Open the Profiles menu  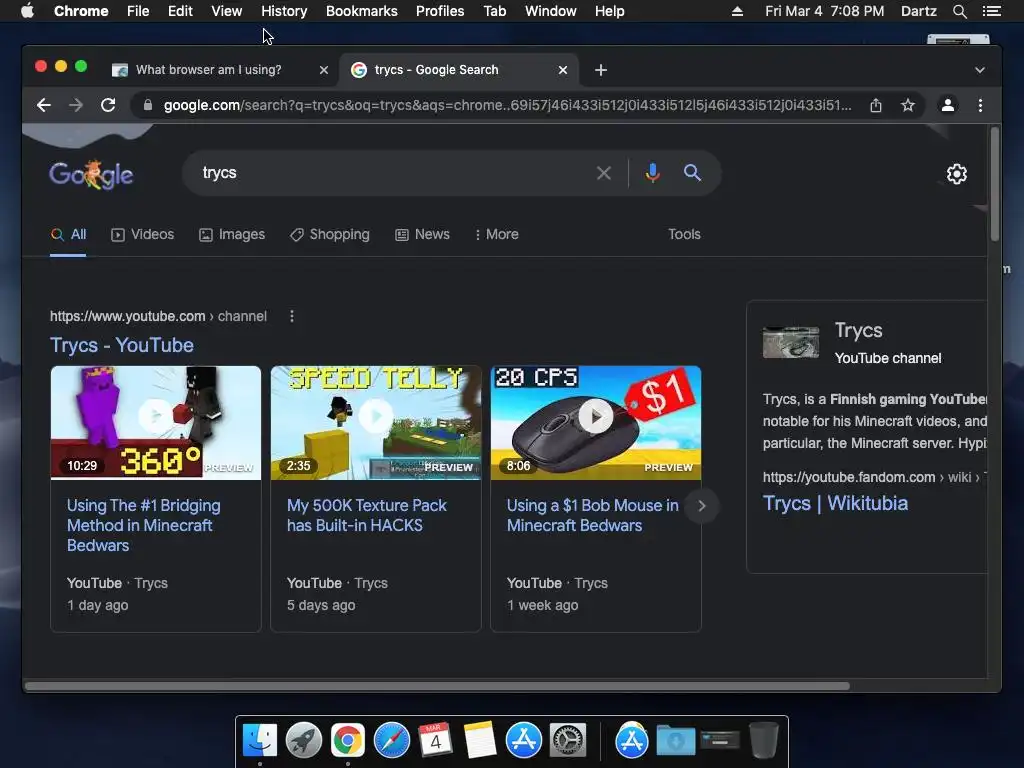tap(440, 11)
